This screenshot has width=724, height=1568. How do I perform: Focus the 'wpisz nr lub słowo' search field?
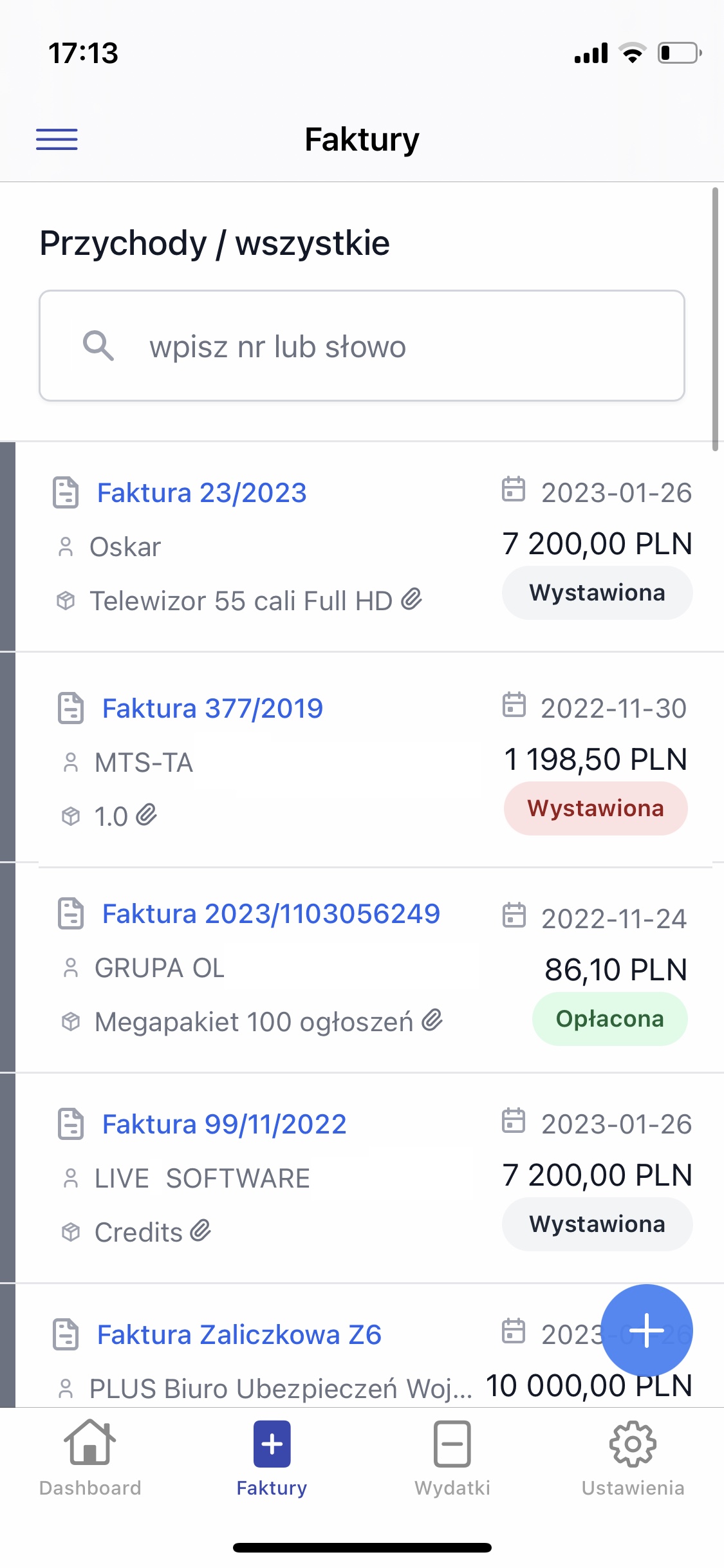point(386,346)
